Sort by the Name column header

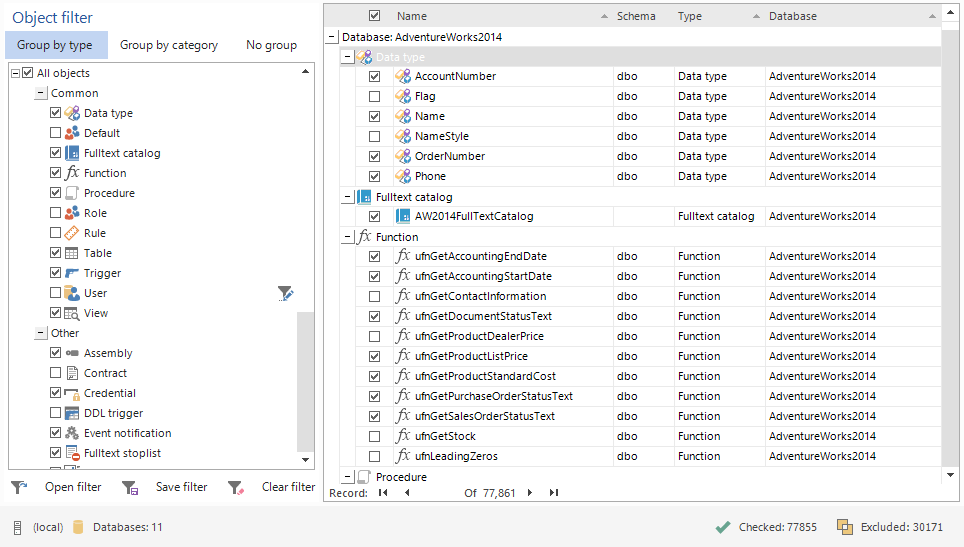pos(502,16)
